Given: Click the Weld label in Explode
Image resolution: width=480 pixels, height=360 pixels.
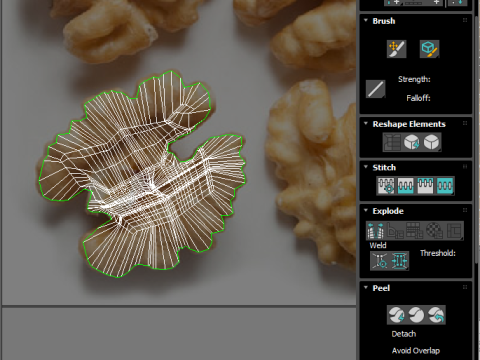Looking at the screenshot, I should pyautogui.click(x=378, y=246).
